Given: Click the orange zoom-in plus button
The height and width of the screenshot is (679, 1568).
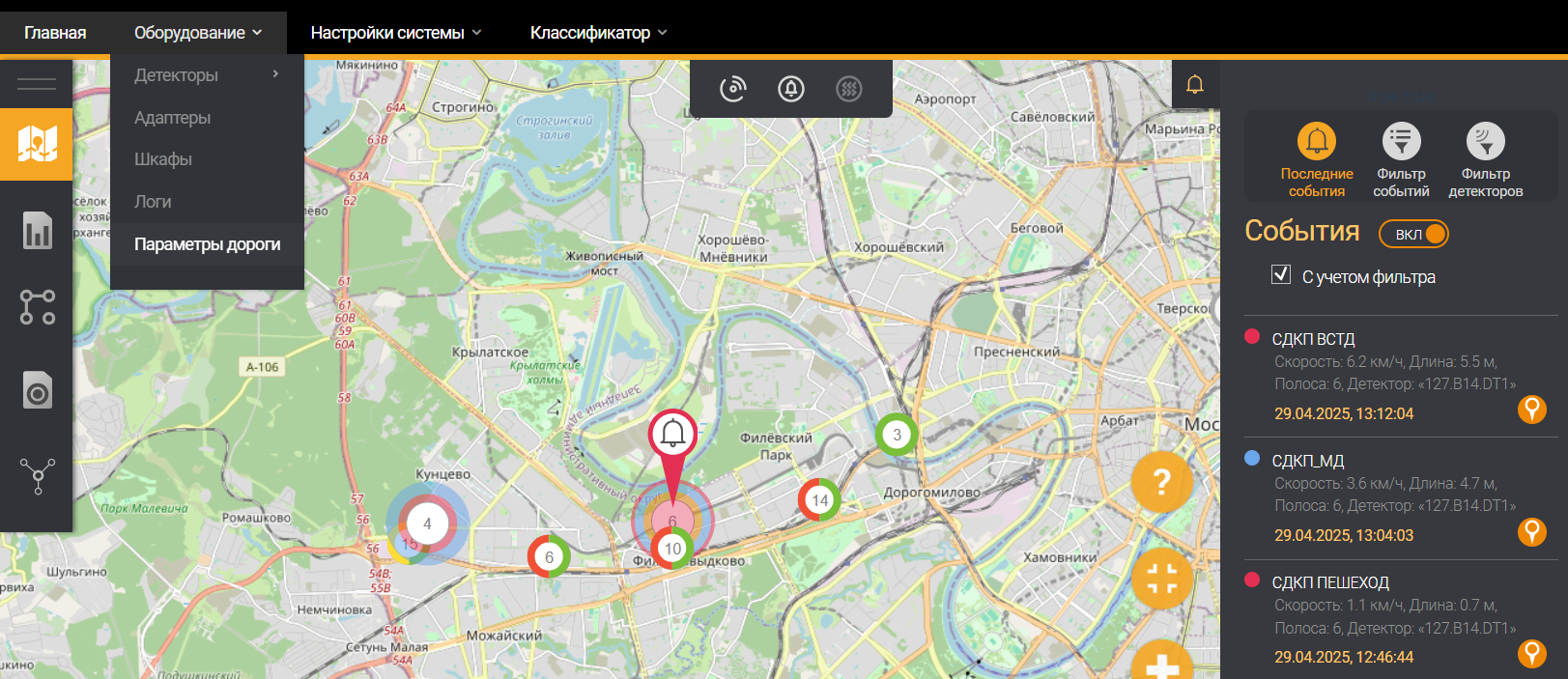Looking at the screenshot, I should [x=1161, y=662].
